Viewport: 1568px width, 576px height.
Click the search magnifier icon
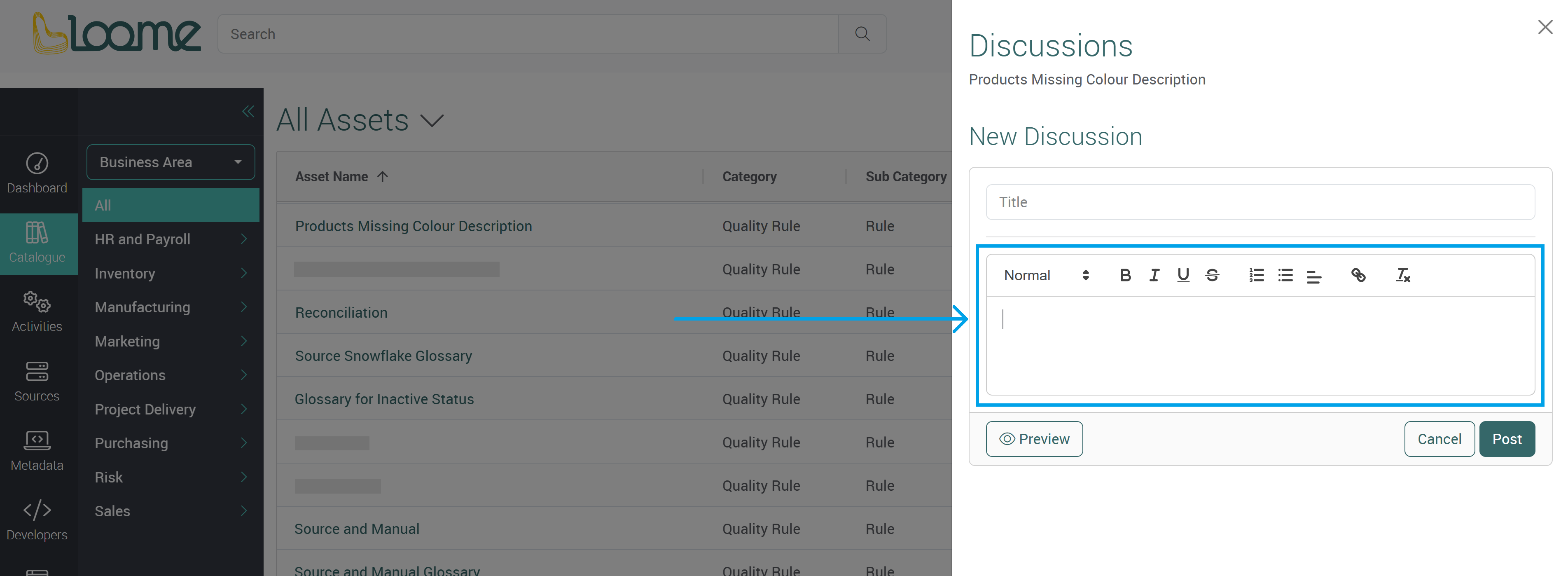pyautogui.click(x=862, y=34)
